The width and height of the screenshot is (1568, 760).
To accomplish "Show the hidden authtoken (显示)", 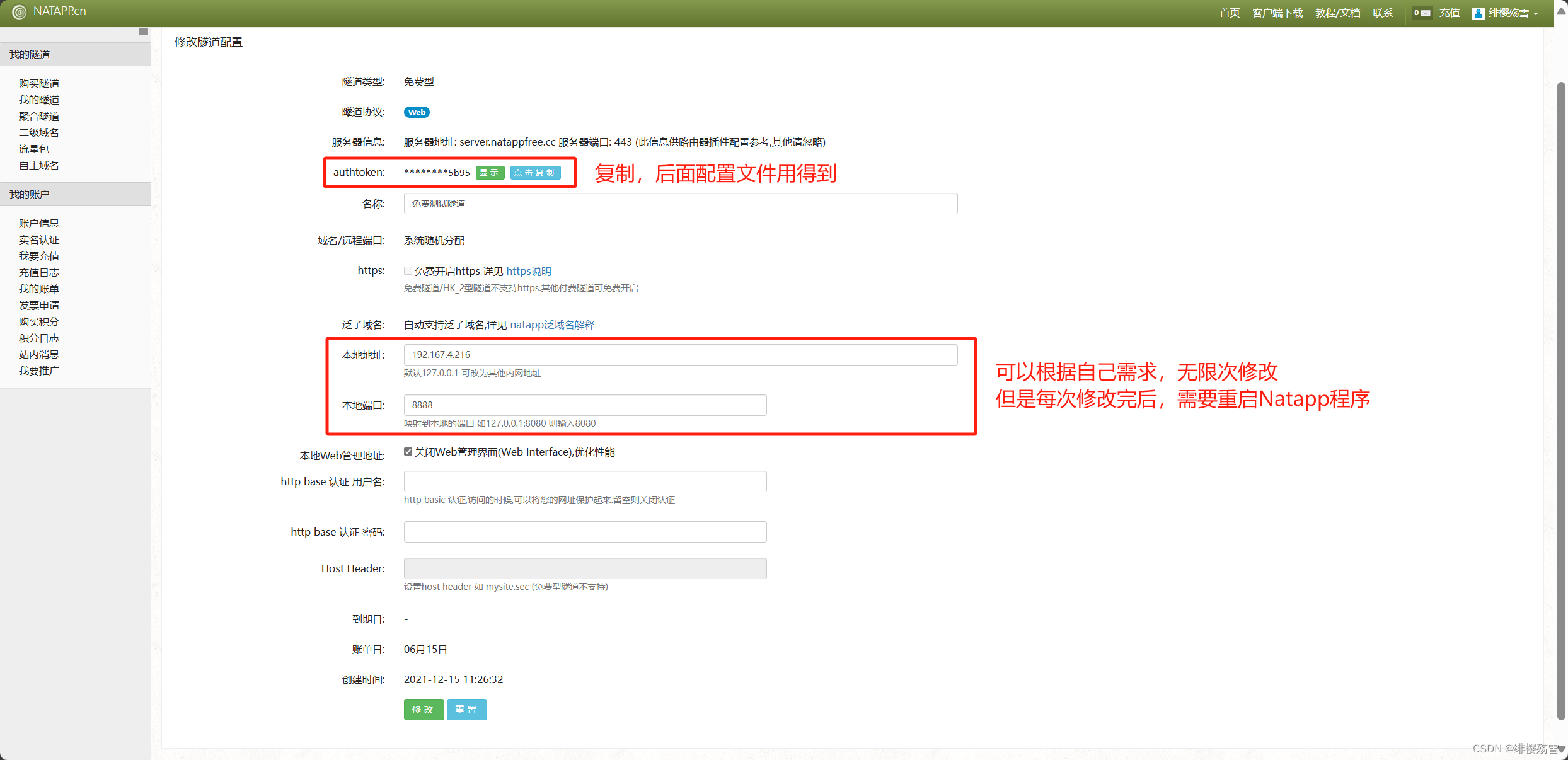I will [x=490, y=173].
